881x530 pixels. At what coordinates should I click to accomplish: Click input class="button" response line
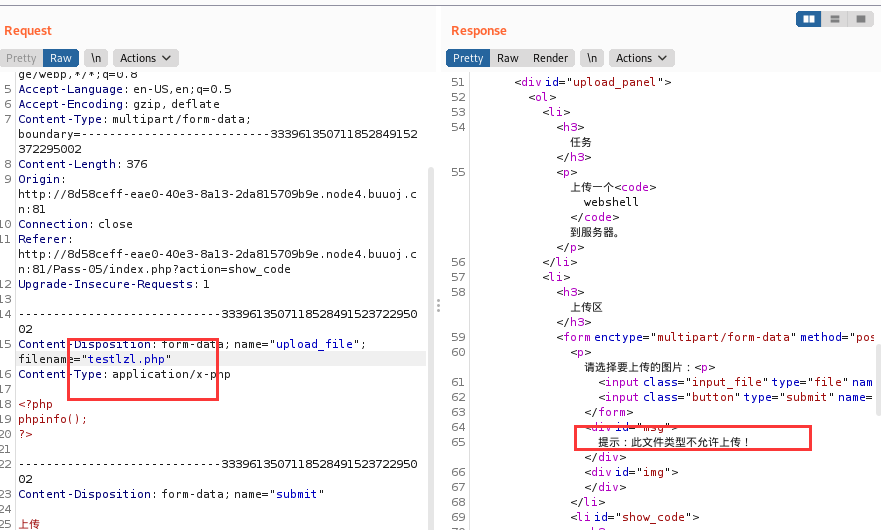click(x=735, y=397)
